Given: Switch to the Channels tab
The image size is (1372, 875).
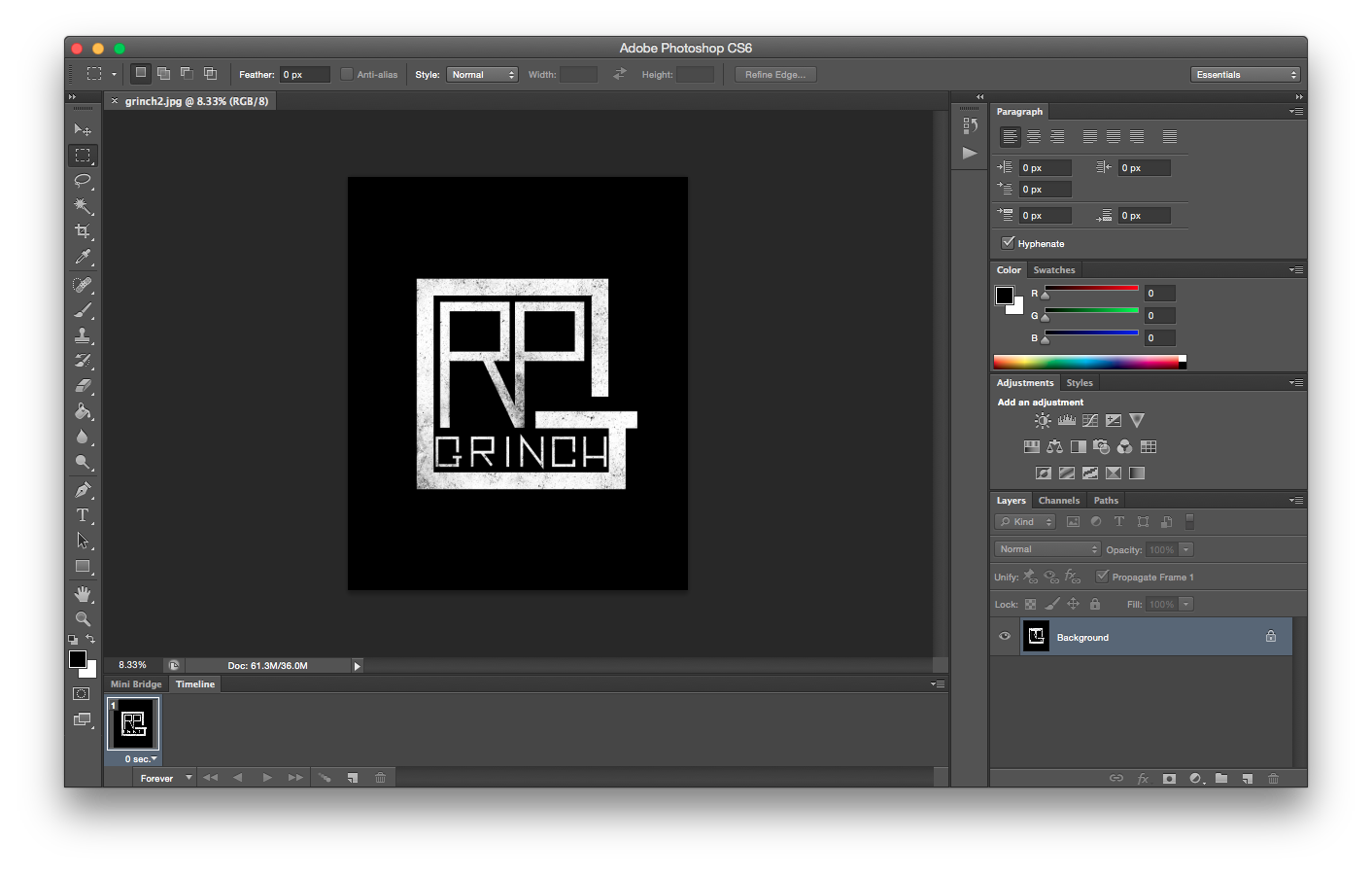Looking at the screenshot, I should pyautogui.click(x=1059, y=501).
